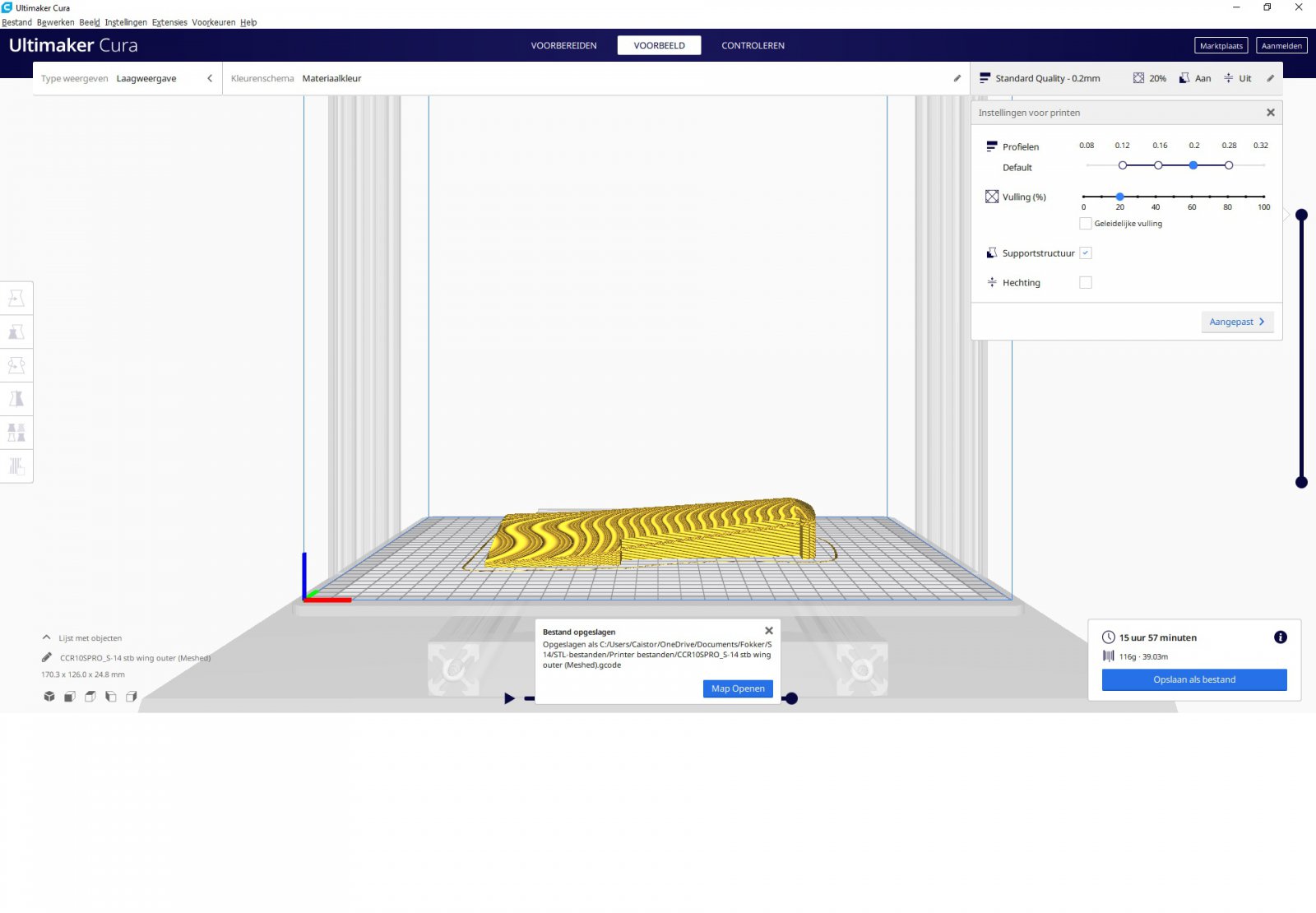Click the infill 20% icon in settings header
The width and height of the screenshot is (1316, 913).
1138,78
